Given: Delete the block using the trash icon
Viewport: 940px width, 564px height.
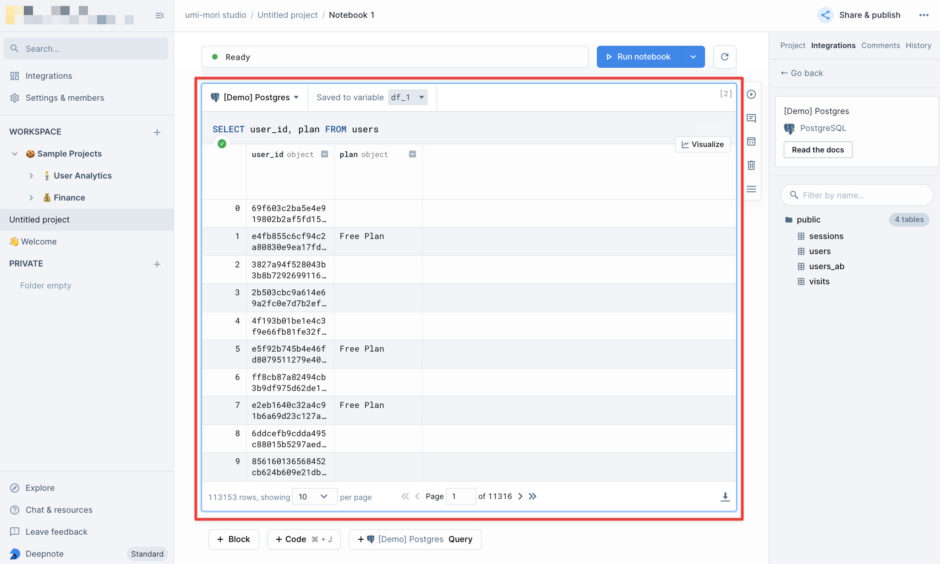Looking at the screenshot, I should 751,165.
